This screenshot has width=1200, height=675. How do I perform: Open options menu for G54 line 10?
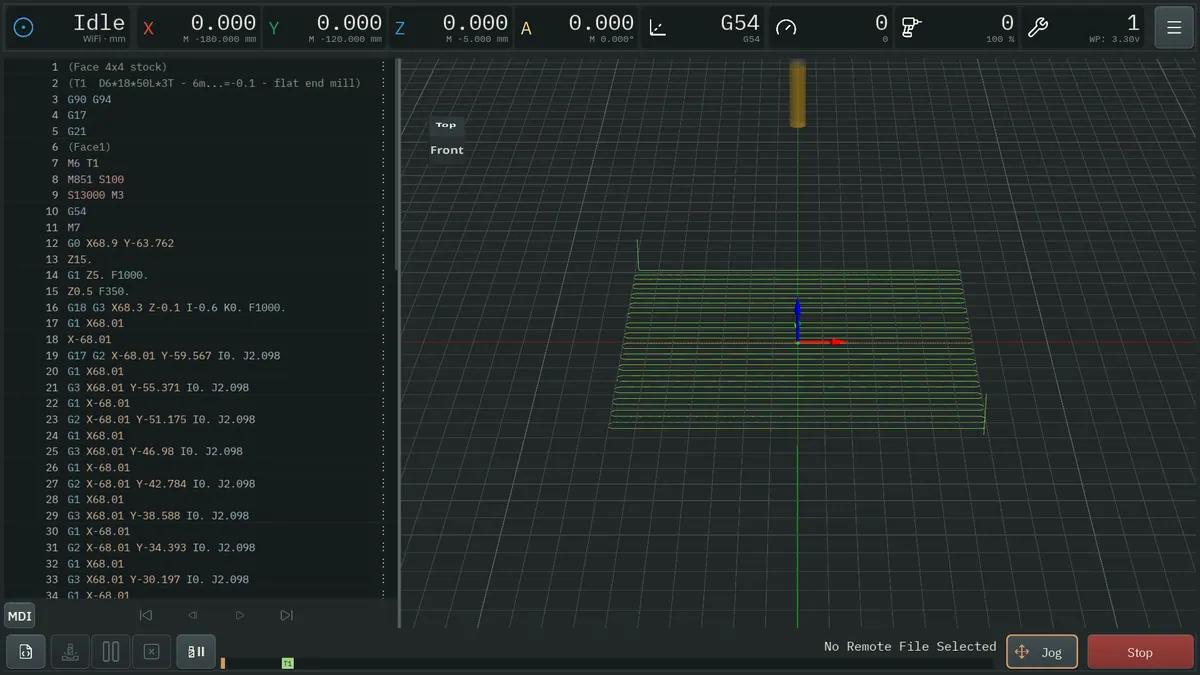coord(383,211)
